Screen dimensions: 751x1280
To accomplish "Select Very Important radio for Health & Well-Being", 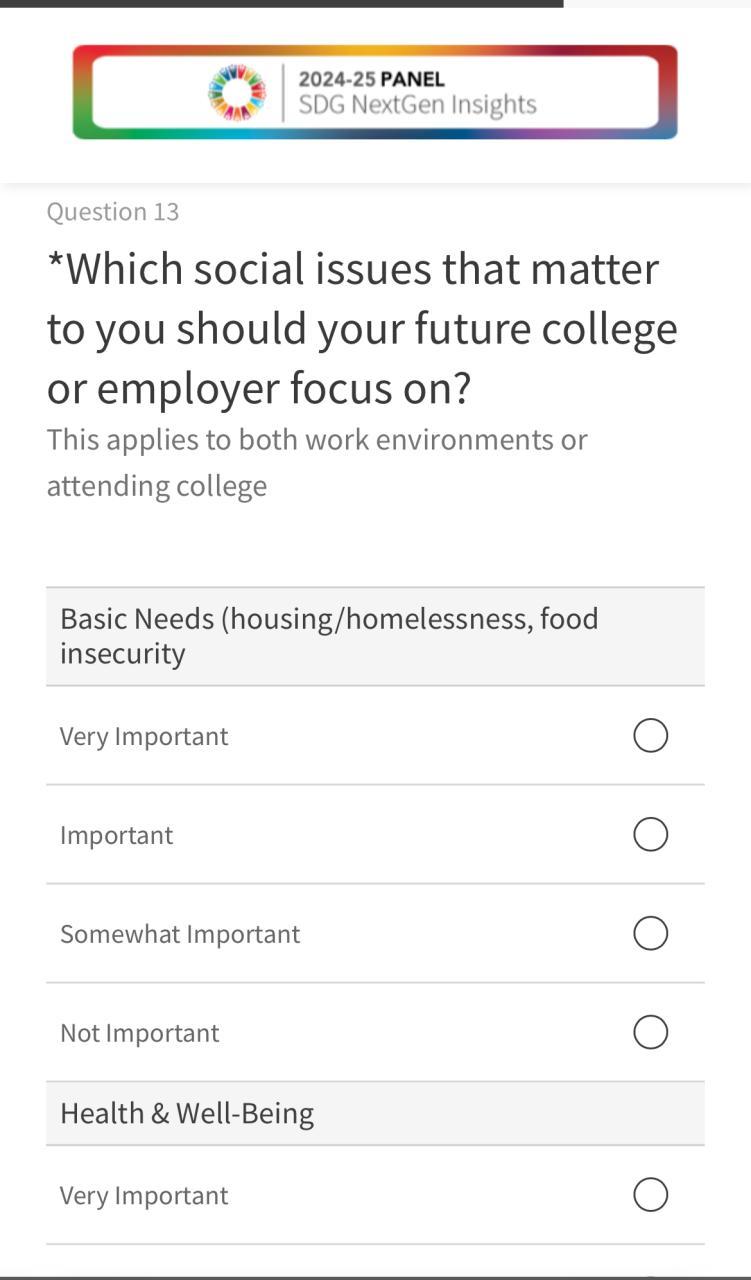I will tap(650, 1195).
